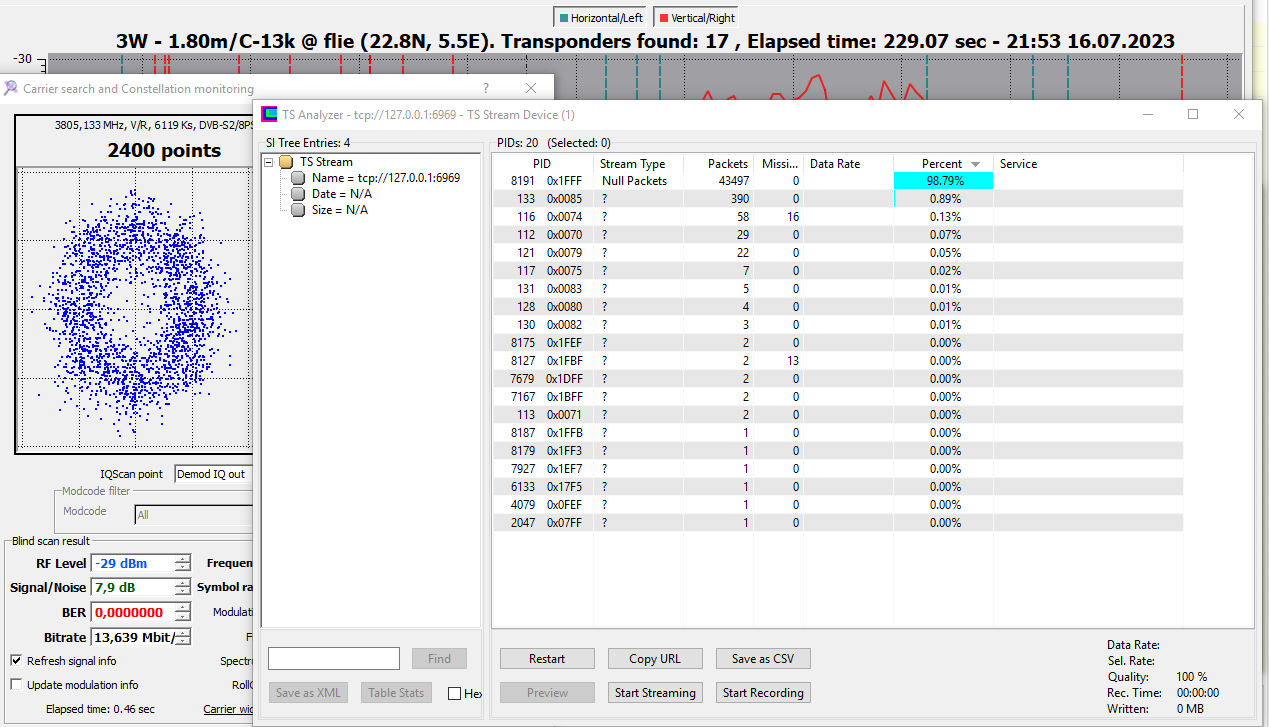1269x727 pixels.
Task: Click the help question mark in Carrier search
Action: (x=486, y=89)
